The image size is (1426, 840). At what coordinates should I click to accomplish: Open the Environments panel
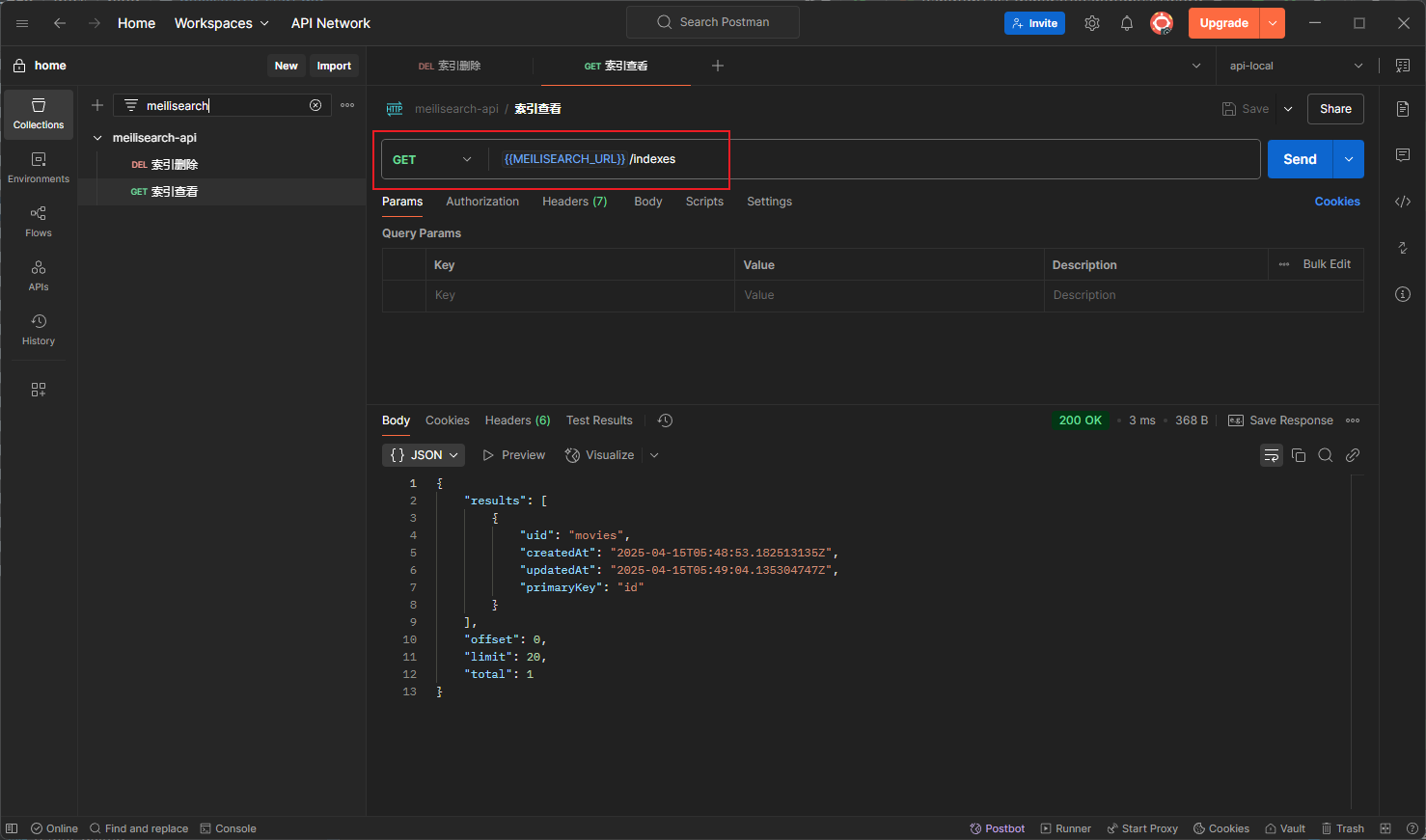click(x=38, y=165)
